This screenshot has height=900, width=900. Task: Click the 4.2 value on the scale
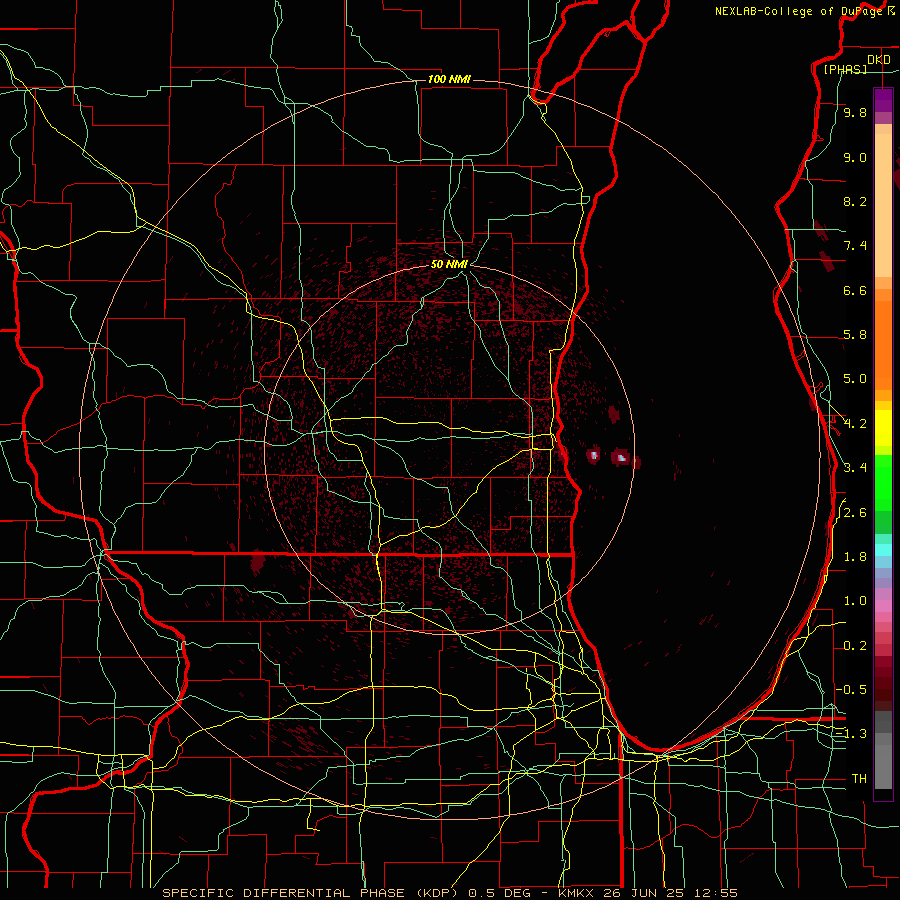[x=855, y=424]
